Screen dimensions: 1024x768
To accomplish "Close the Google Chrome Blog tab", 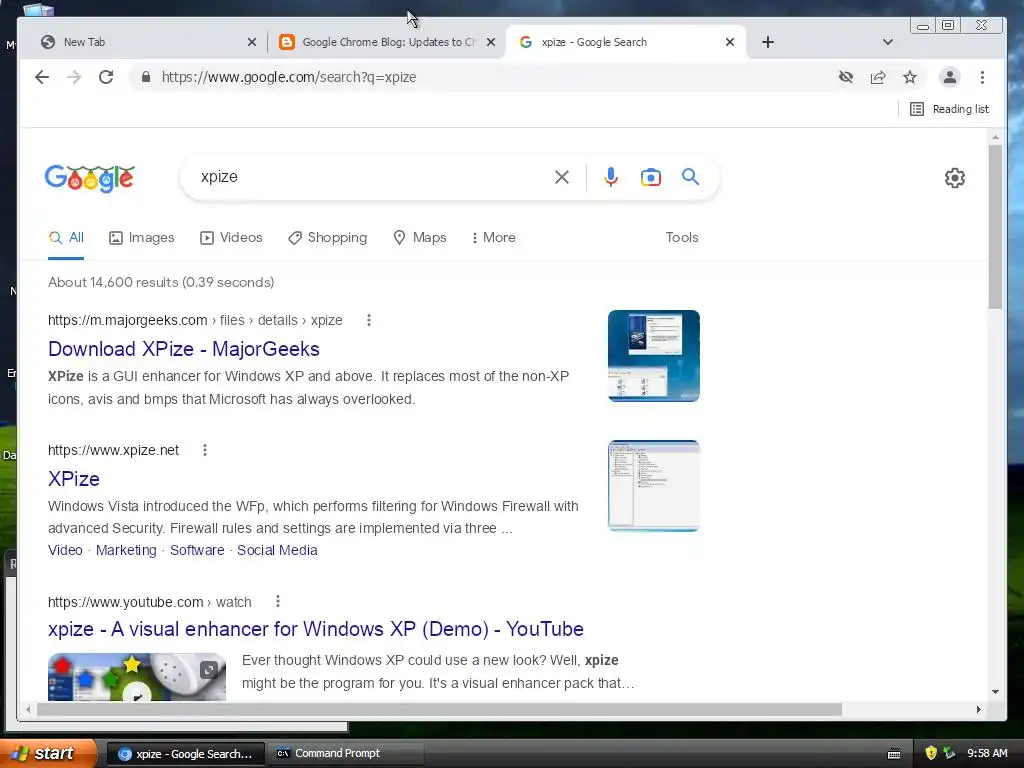I will point(491,42).
